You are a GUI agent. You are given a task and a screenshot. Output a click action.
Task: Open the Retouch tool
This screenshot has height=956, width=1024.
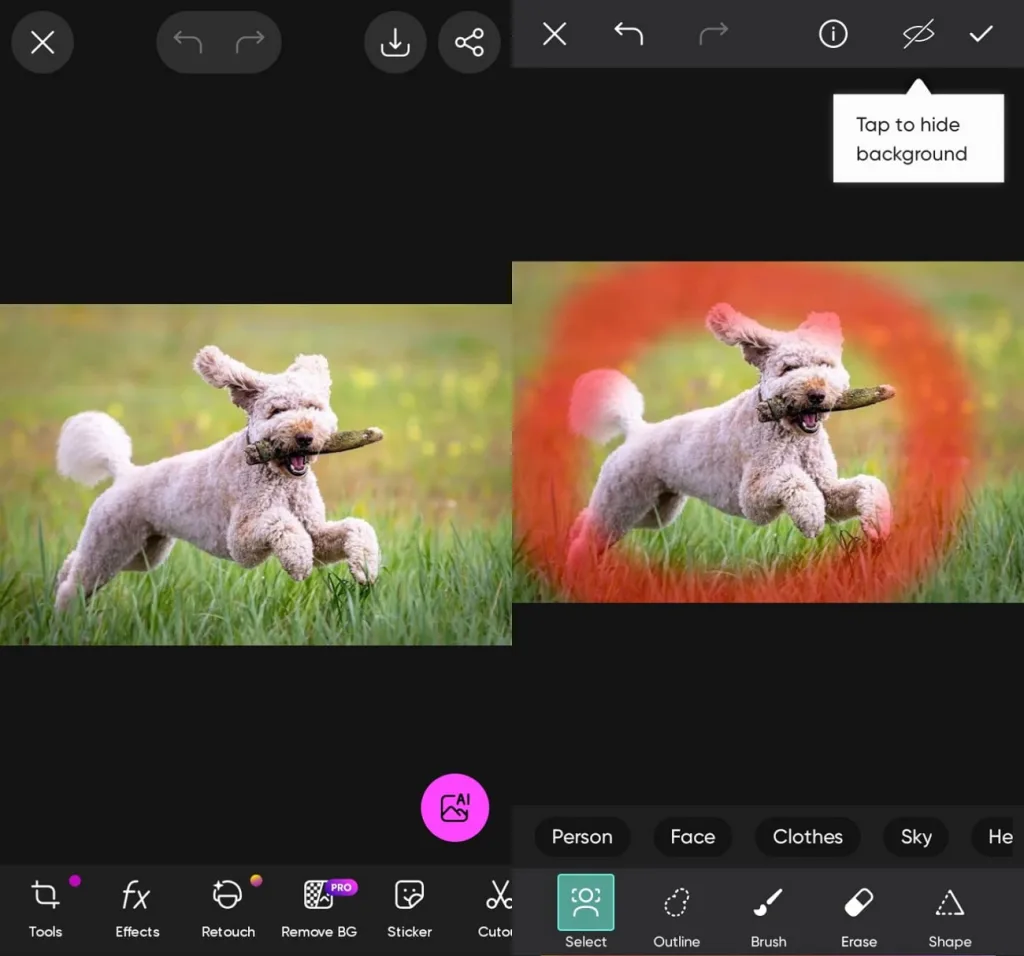228,908
